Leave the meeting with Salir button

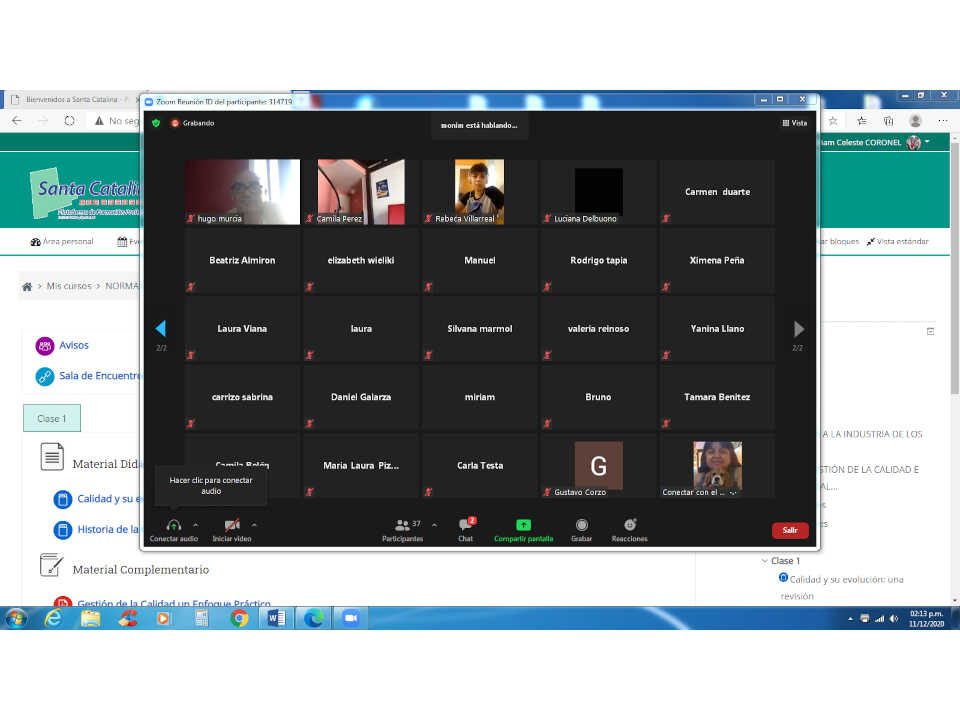coord(790,530)
